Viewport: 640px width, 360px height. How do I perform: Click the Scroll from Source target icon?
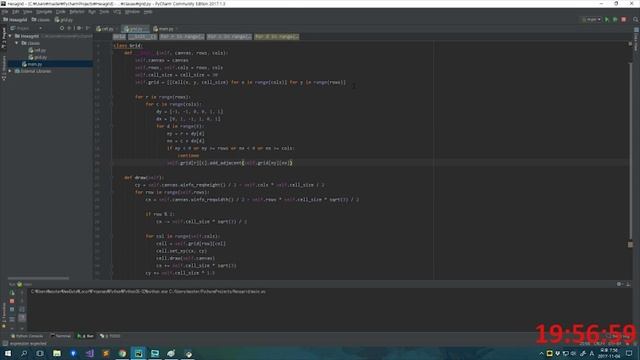coord(62,29)
